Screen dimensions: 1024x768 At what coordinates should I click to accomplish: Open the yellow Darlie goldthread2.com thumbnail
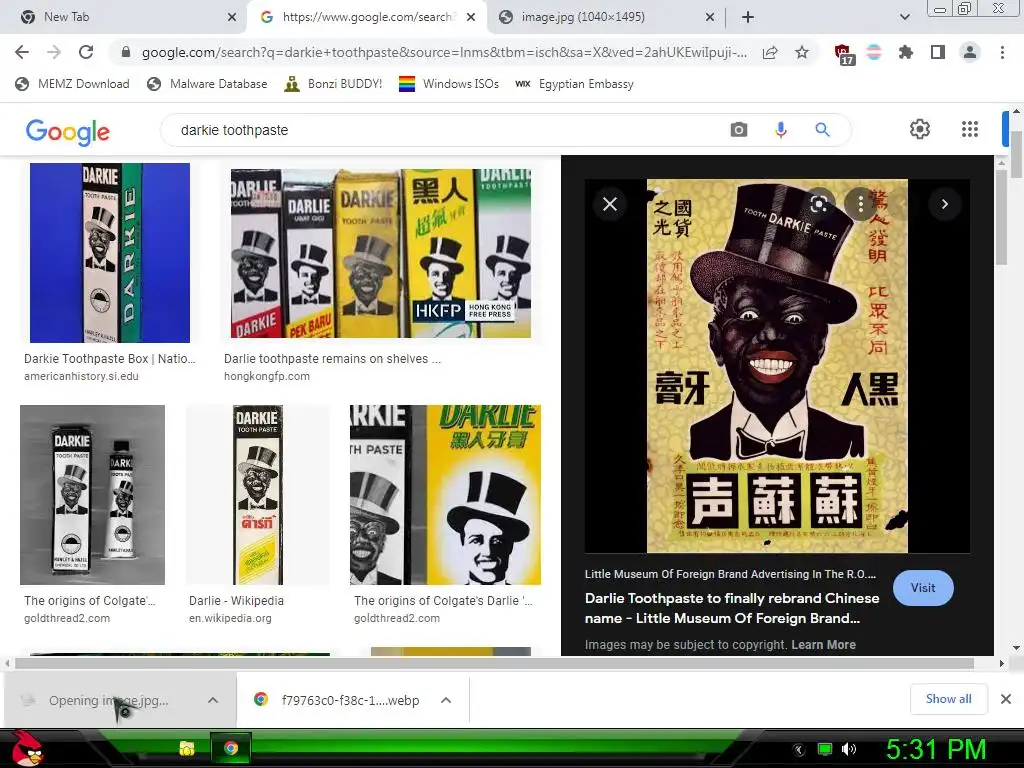pyautogui.click(x=445, y=494)
